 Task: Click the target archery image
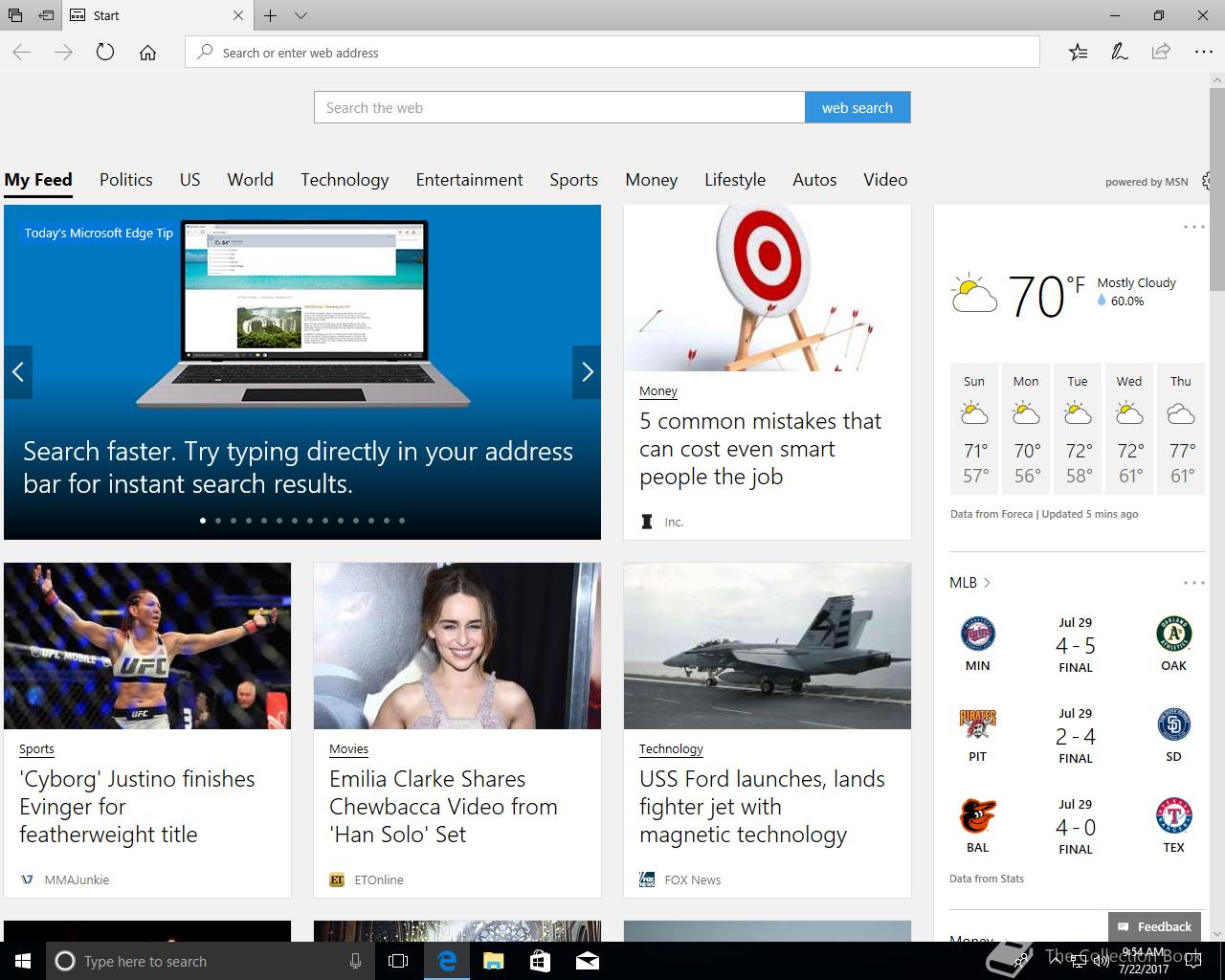(x=768, y=288)
